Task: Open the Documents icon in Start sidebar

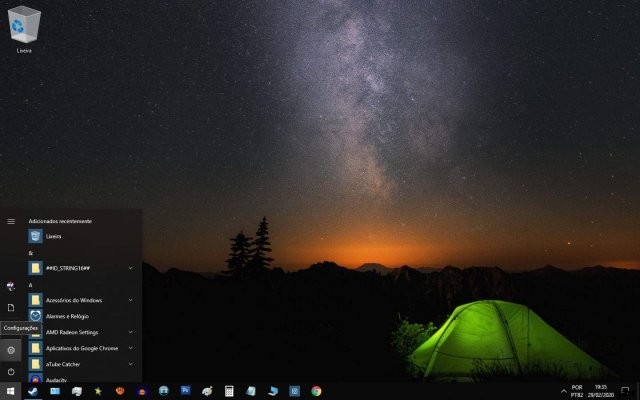Action: point(11,307)
